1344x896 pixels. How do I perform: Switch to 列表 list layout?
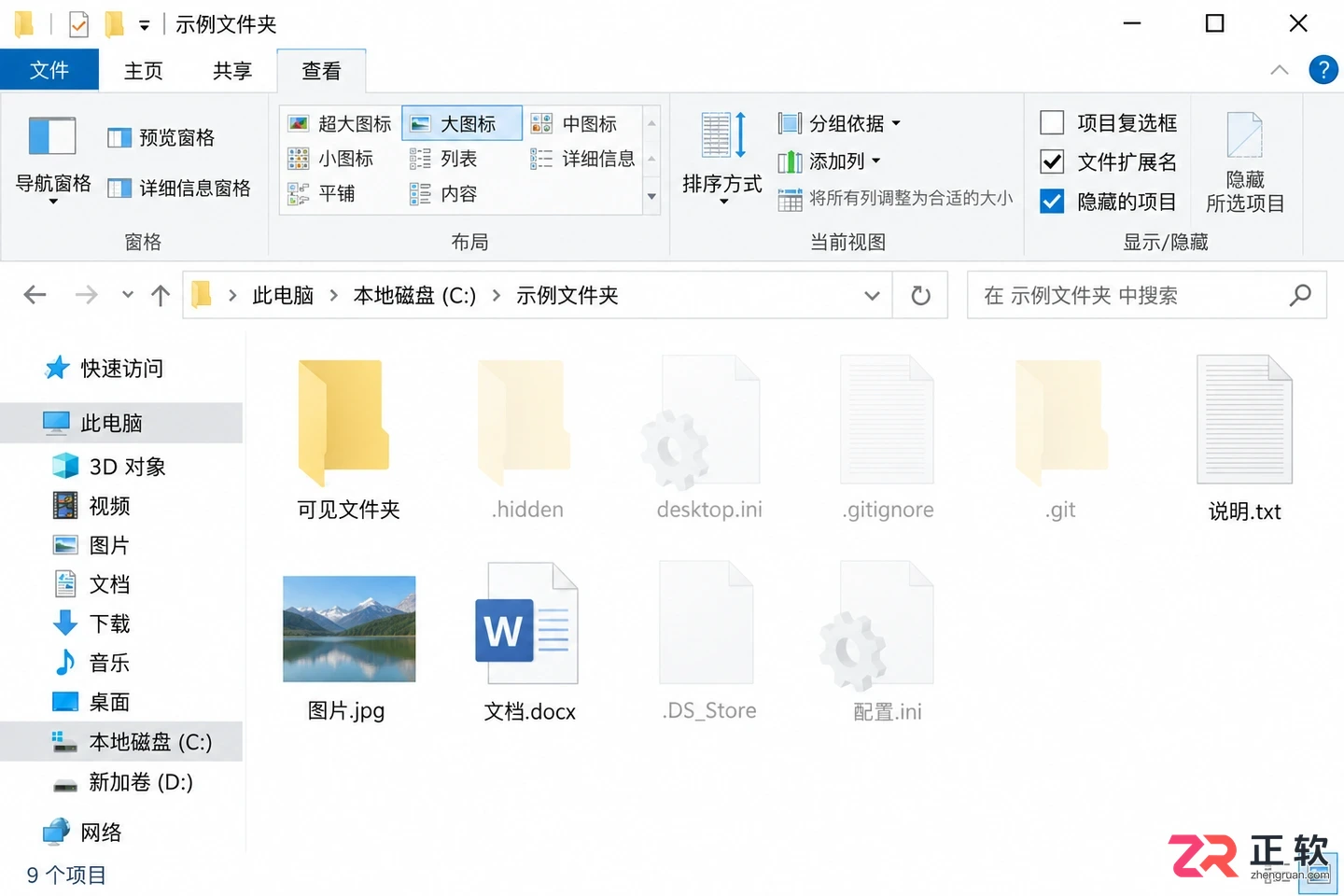click(x=443, y=159)
